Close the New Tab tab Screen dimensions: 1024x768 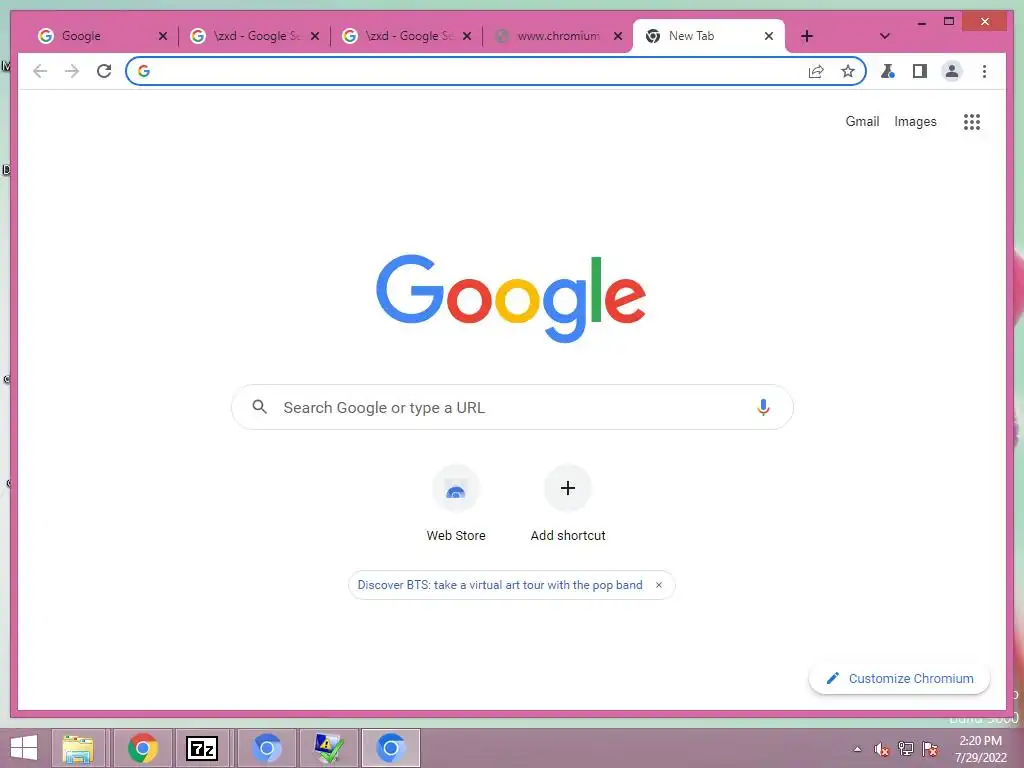[769, 36]
